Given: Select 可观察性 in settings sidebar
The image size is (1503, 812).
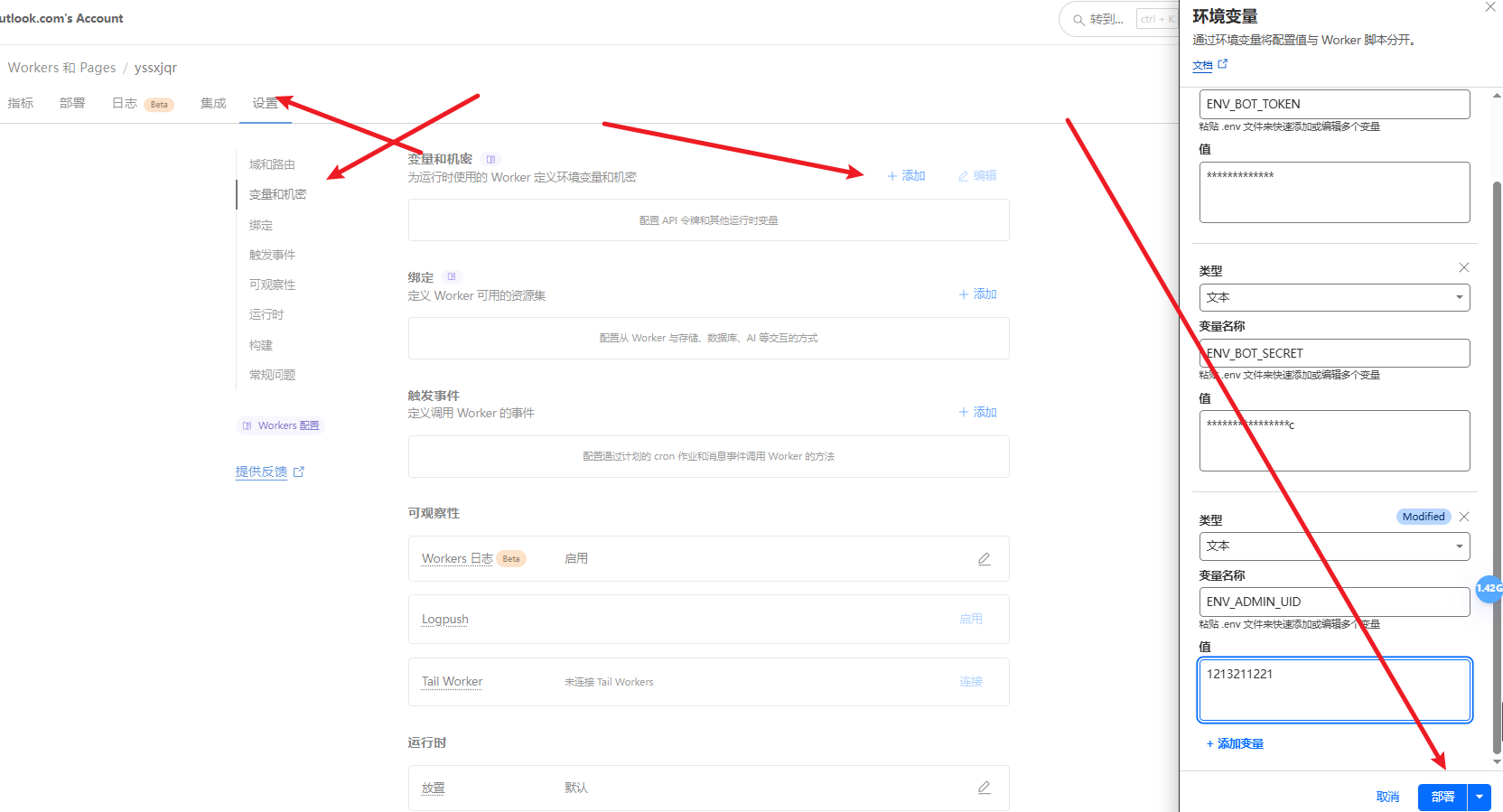Looking at the screenshot, I should [x=272, y=285].
